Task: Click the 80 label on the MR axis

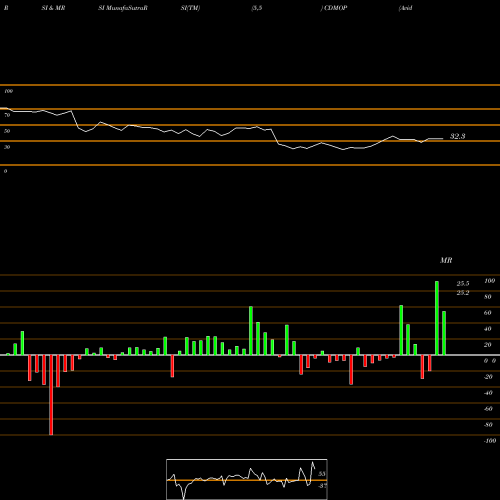Action: click(488, 297)
